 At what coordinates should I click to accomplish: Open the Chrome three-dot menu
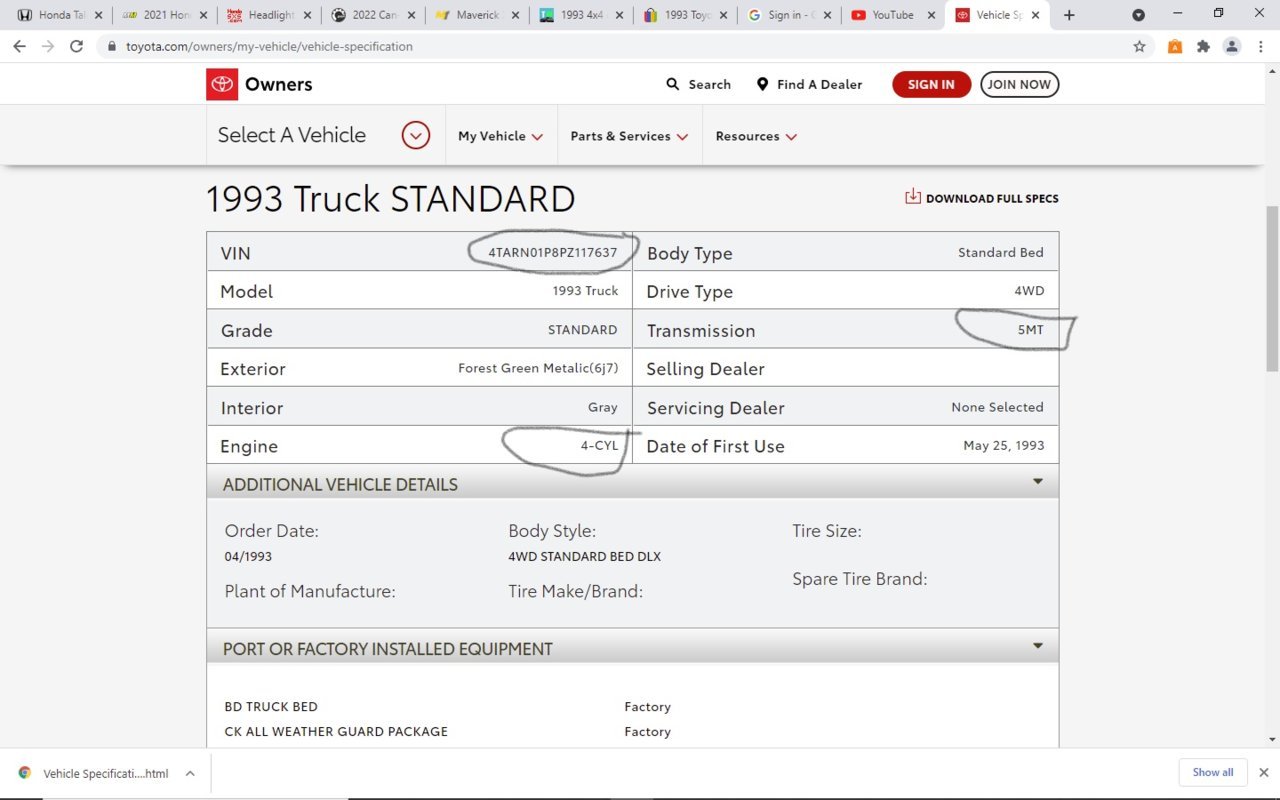click(x=1260, y=46)
